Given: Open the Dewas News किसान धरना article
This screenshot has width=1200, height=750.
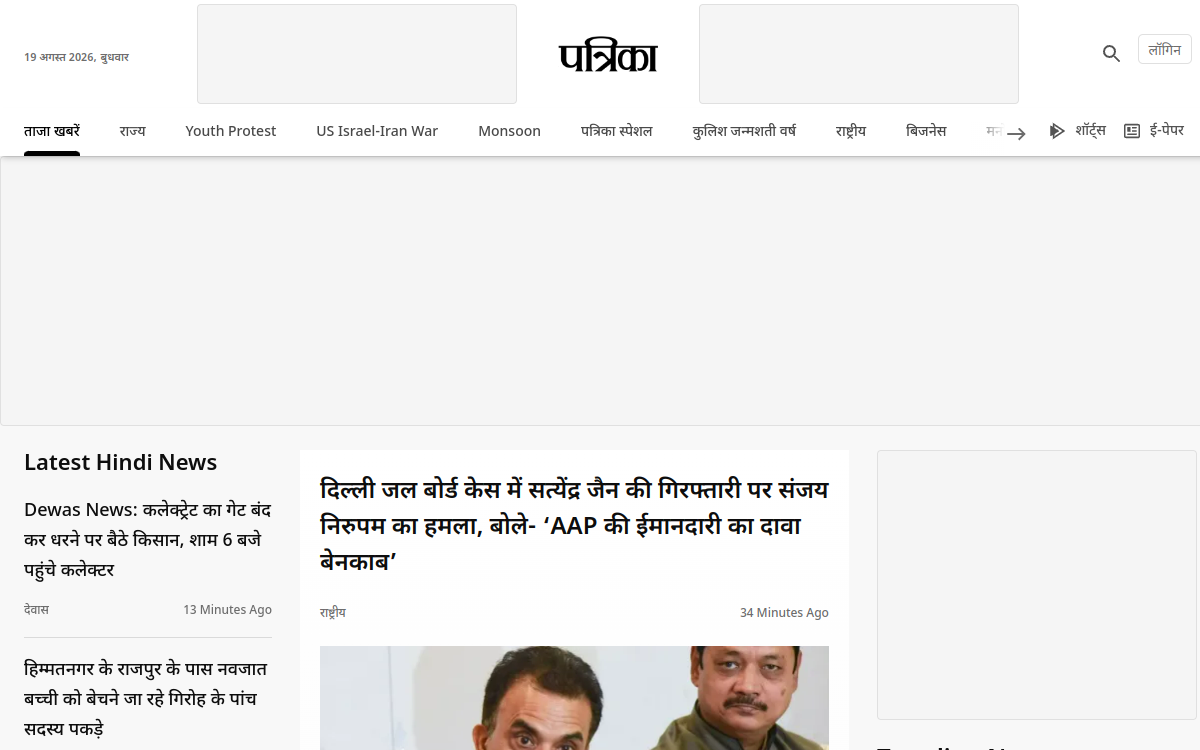Looking at the screenshot, I should [x=148, y=540].
